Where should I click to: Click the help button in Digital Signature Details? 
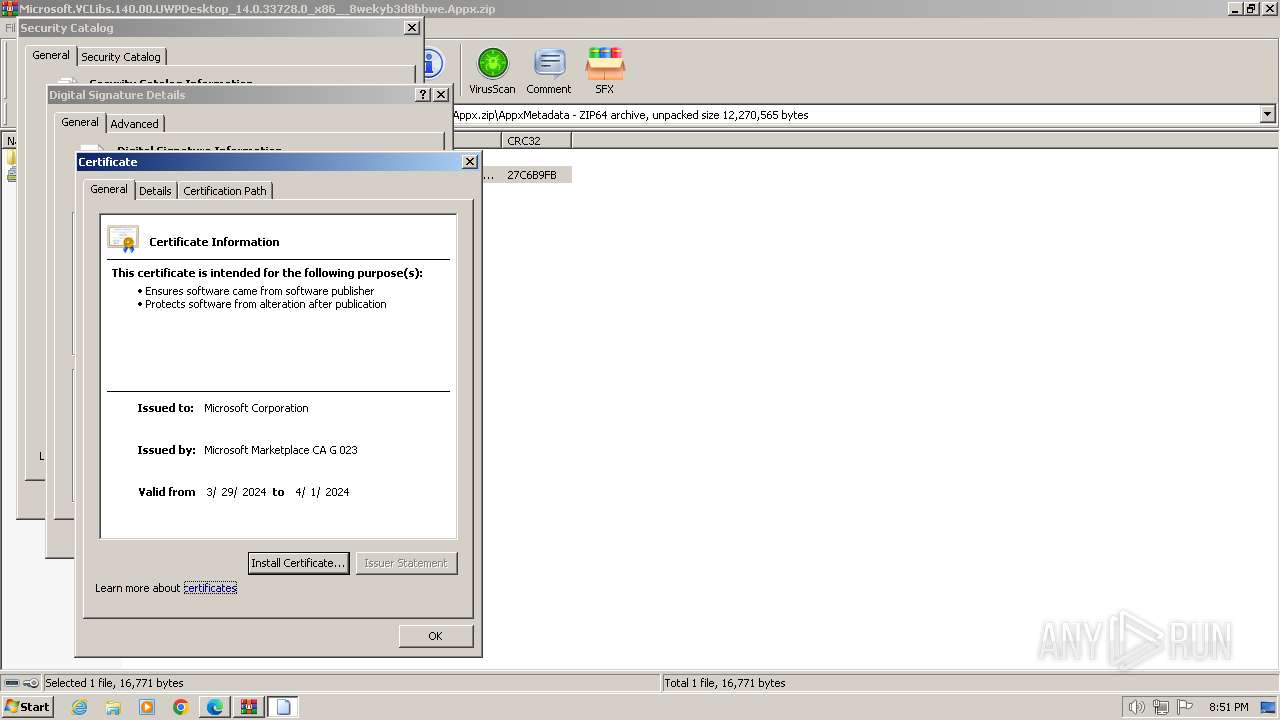tap(423, 95)
